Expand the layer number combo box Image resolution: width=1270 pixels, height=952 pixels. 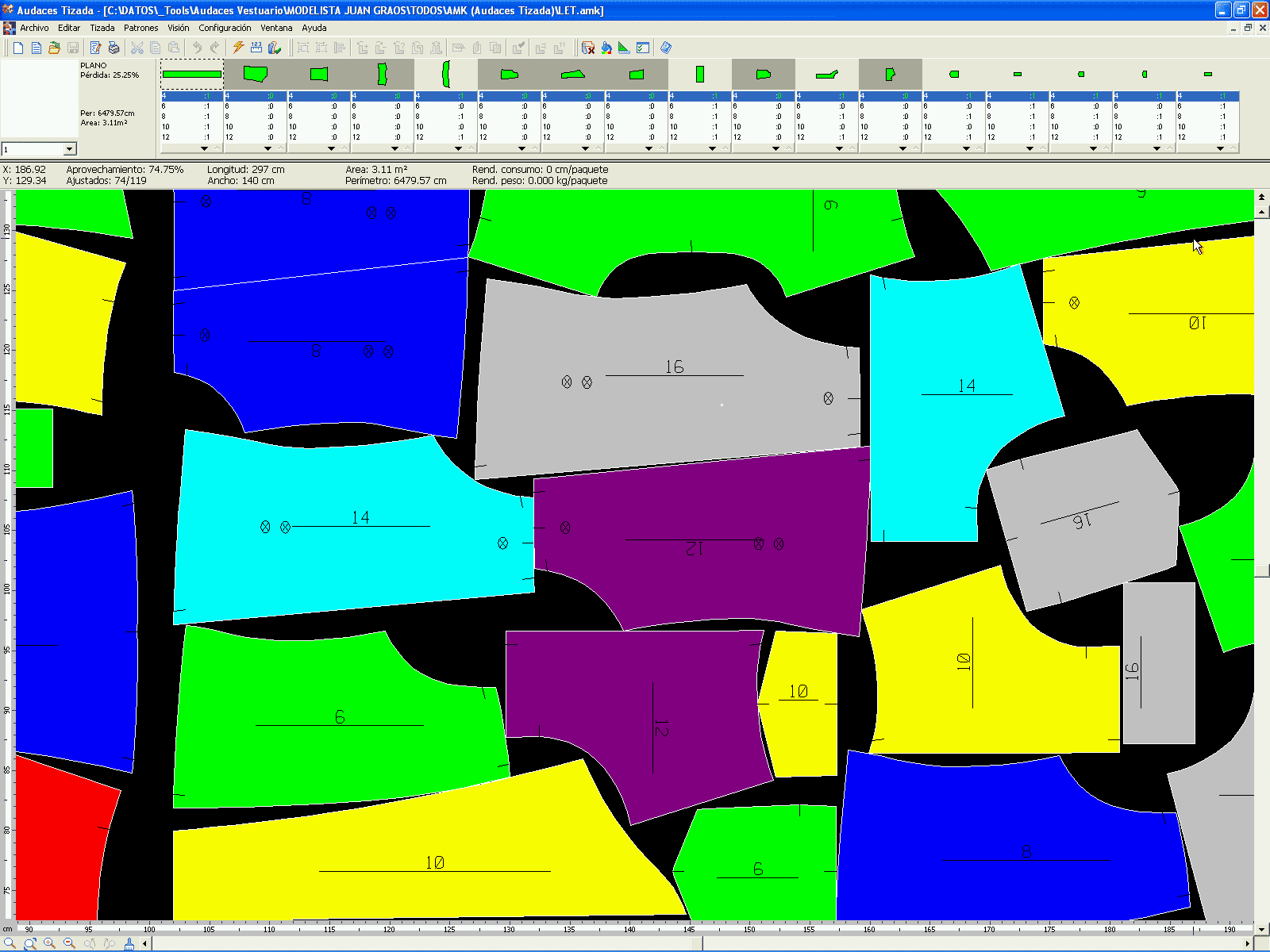click(70, 149)
